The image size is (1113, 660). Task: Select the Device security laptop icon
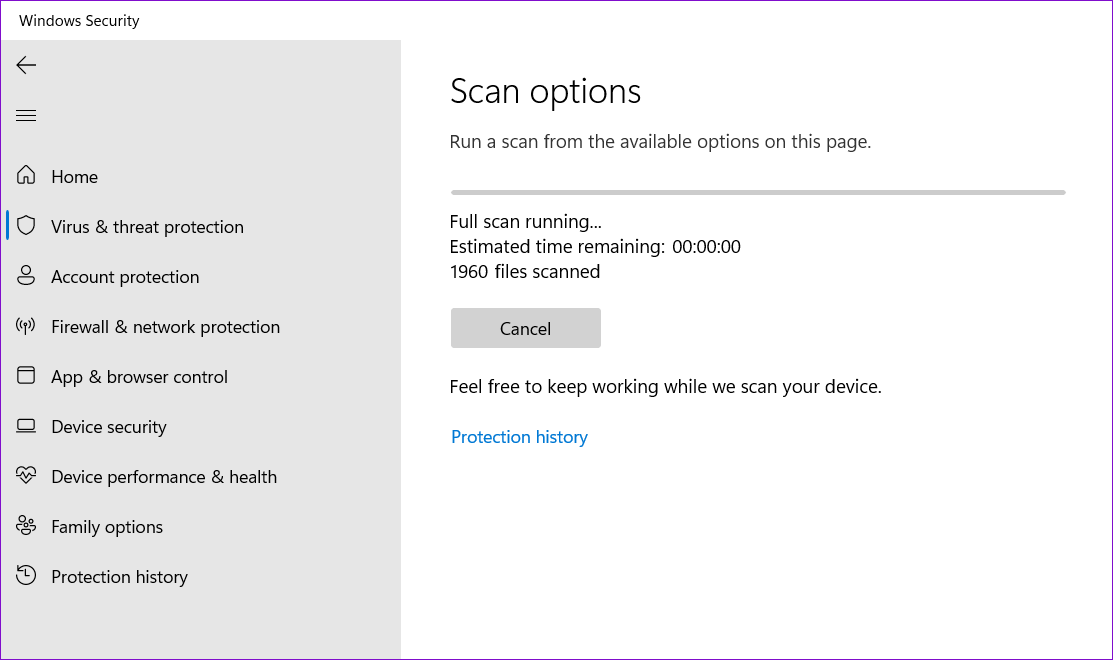click(x=26, y=426)
